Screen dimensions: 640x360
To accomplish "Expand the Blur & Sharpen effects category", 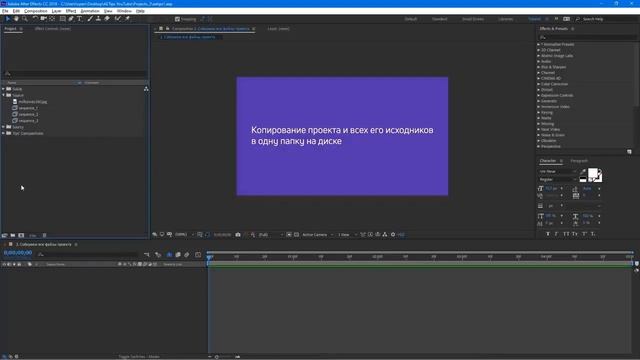I will pos(539,67).
